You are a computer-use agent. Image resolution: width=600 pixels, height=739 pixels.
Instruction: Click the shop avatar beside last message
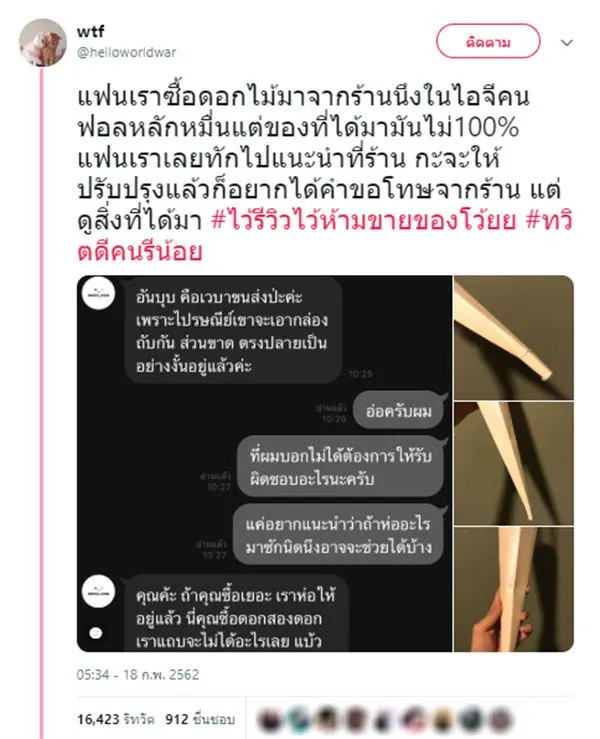point(98,592)
